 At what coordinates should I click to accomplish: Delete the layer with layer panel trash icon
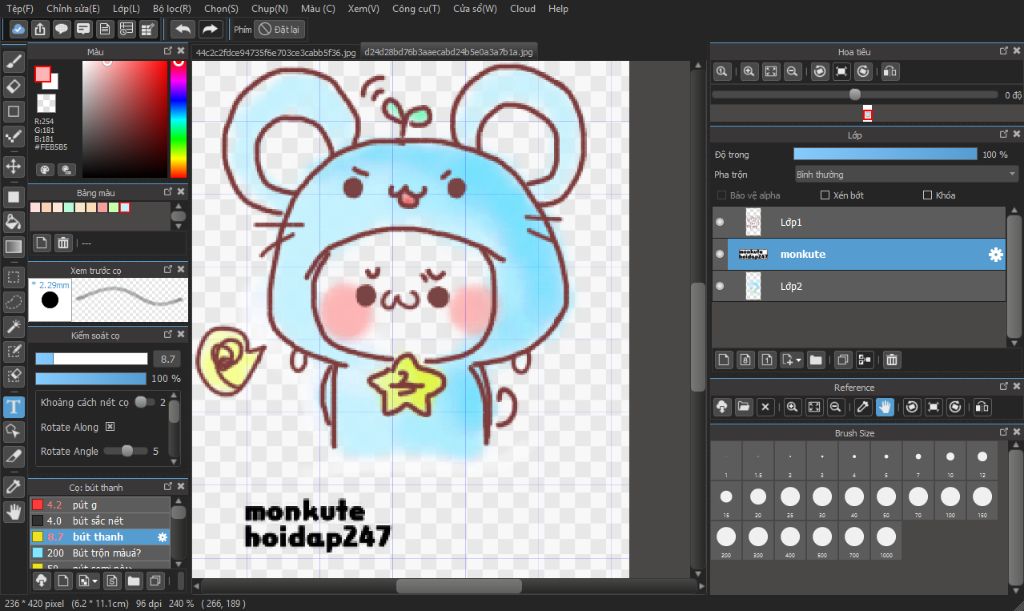coord(891,360)
